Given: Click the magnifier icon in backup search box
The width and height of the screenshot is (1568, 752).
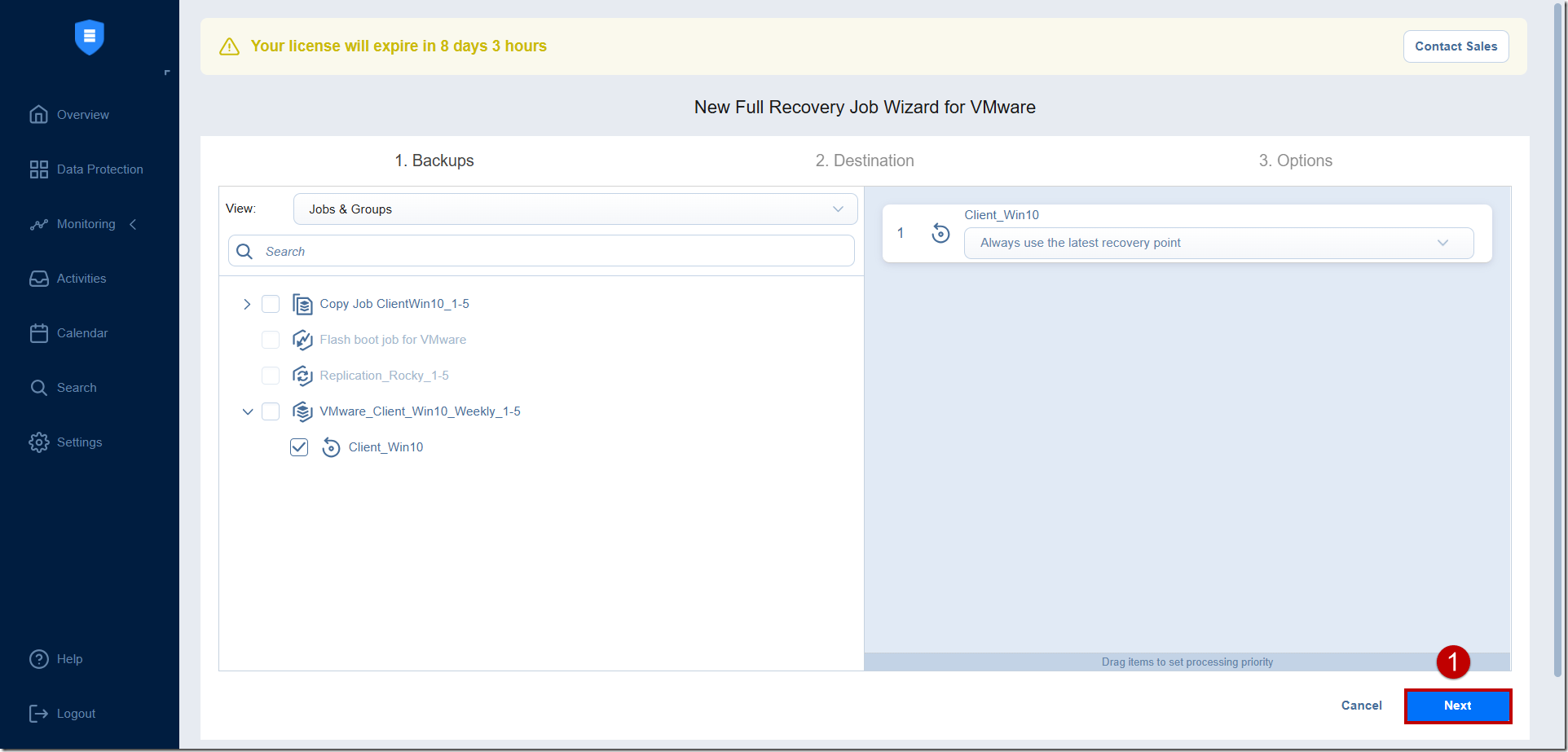Looking at the screenshot, I should (244, 251).
